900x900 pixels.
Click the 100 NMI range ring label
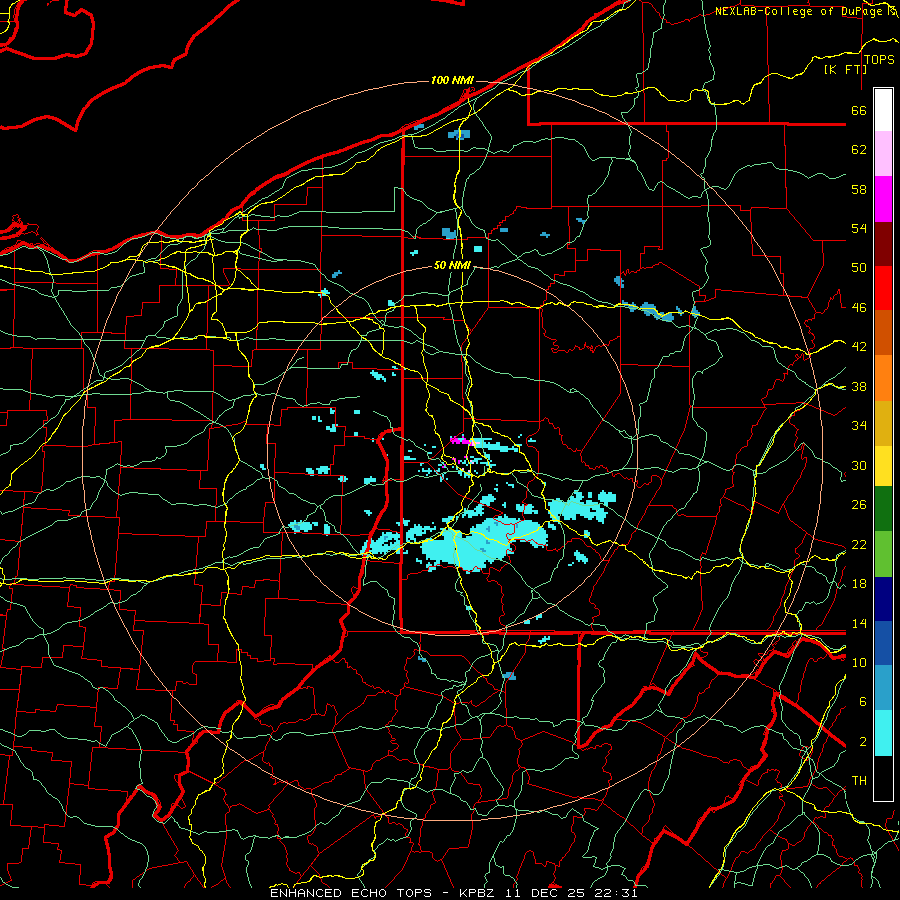pyautogui.click(x=452, y=80)
